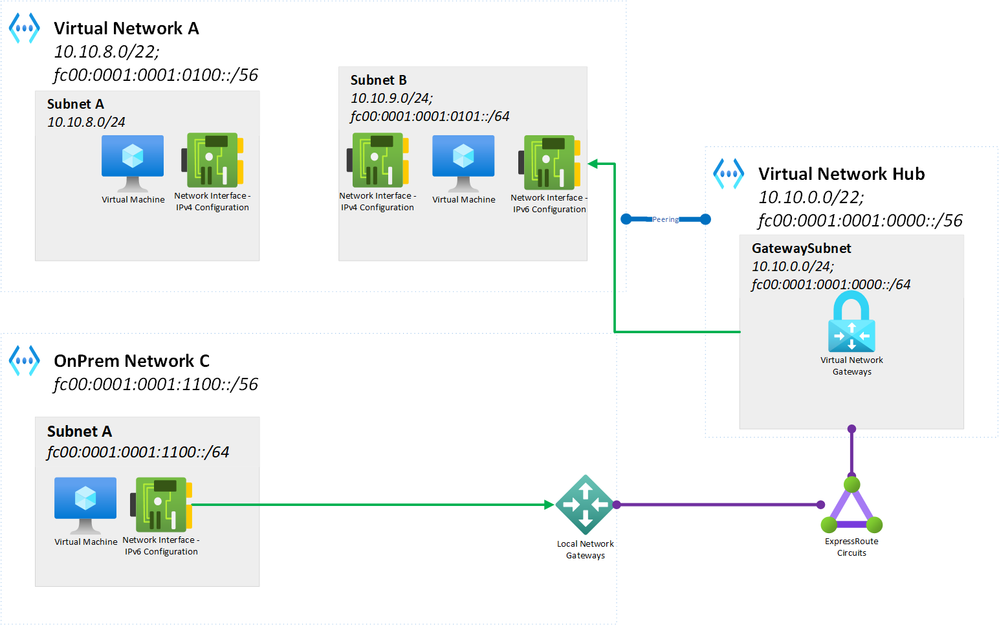Select the 'Local Network Gateways' label
The image size is (999, 625).
(x=586, y=549)
